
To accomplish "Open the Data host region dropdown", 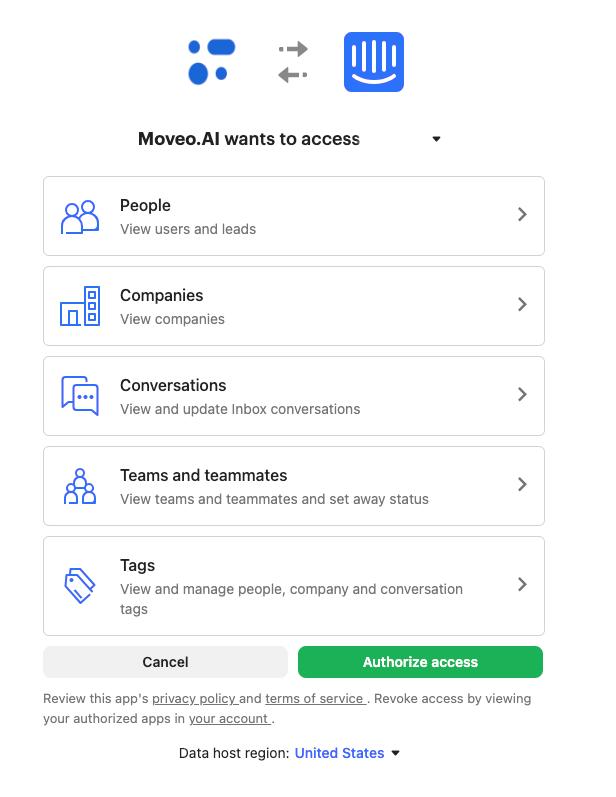I will coord(347,753).
